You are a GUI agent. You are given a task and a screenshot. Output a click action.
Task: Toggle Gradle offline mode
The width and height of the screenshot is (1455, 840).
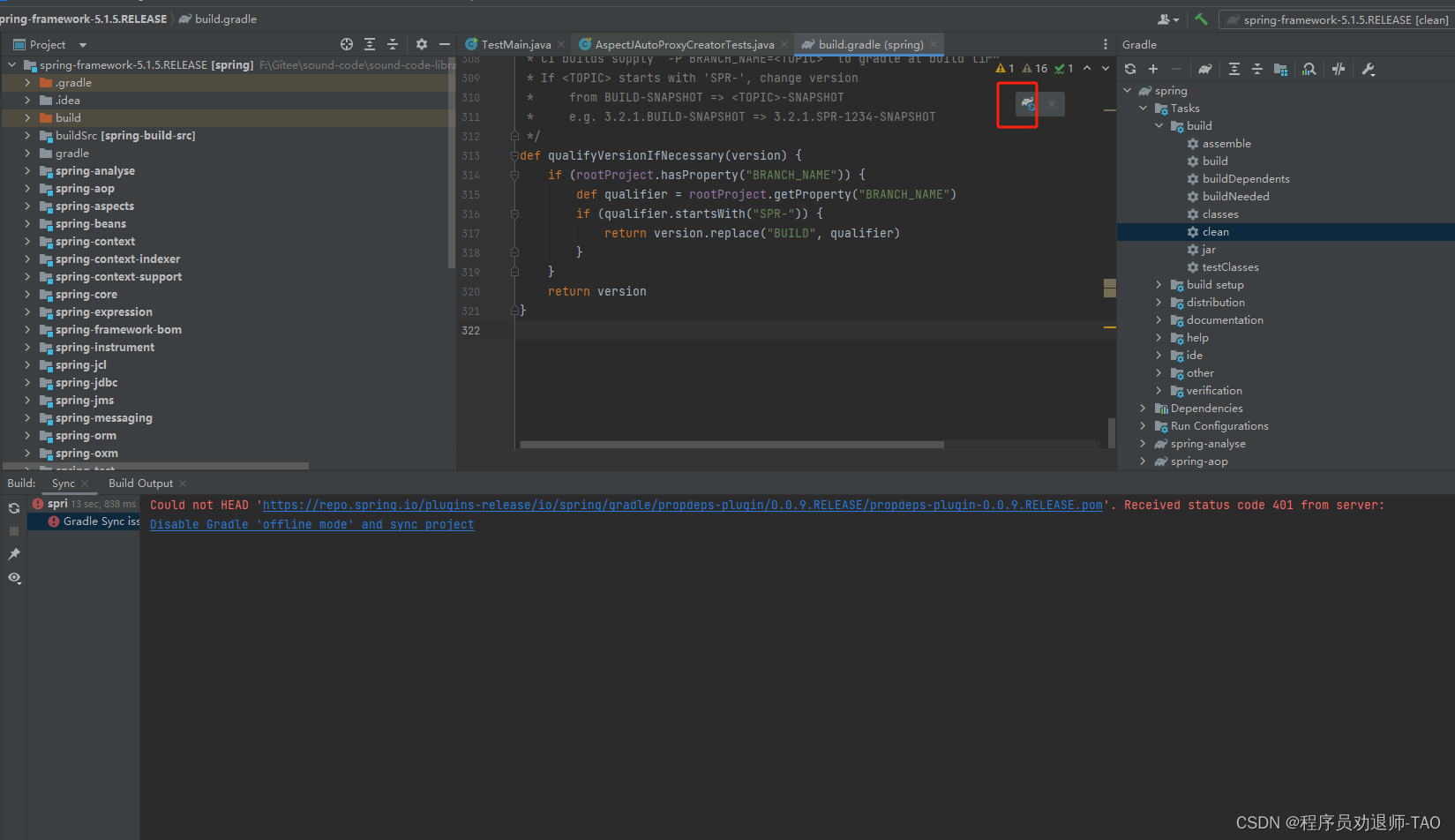[1339, 69]
